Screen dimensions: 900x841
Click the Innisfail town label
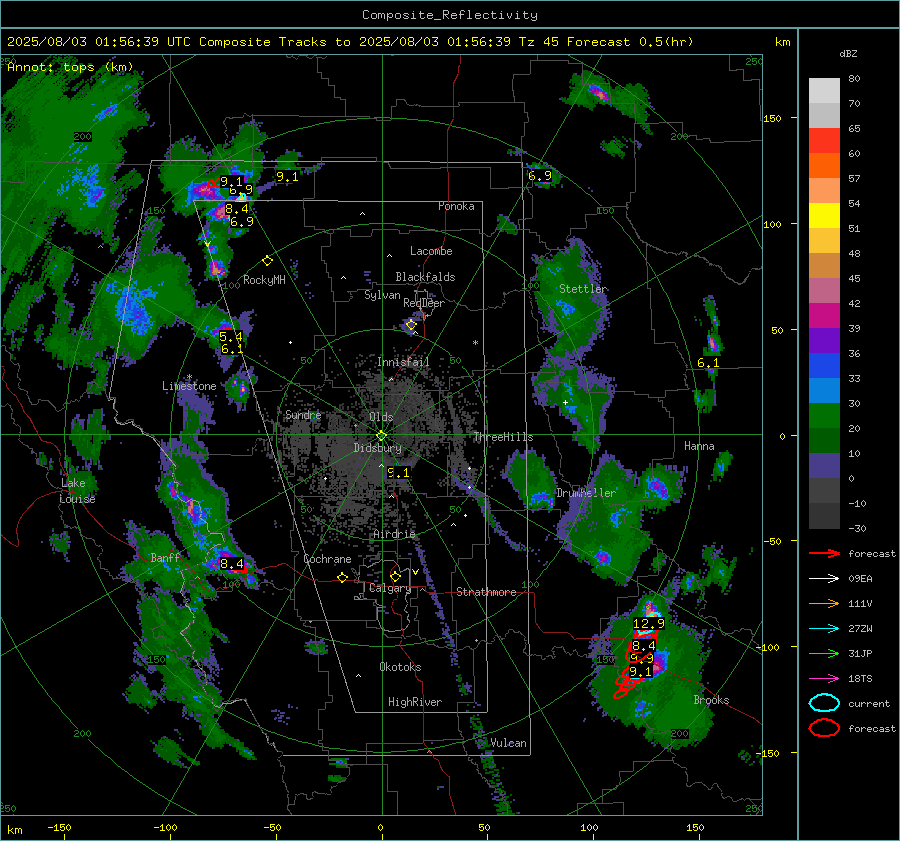point(403,362)
